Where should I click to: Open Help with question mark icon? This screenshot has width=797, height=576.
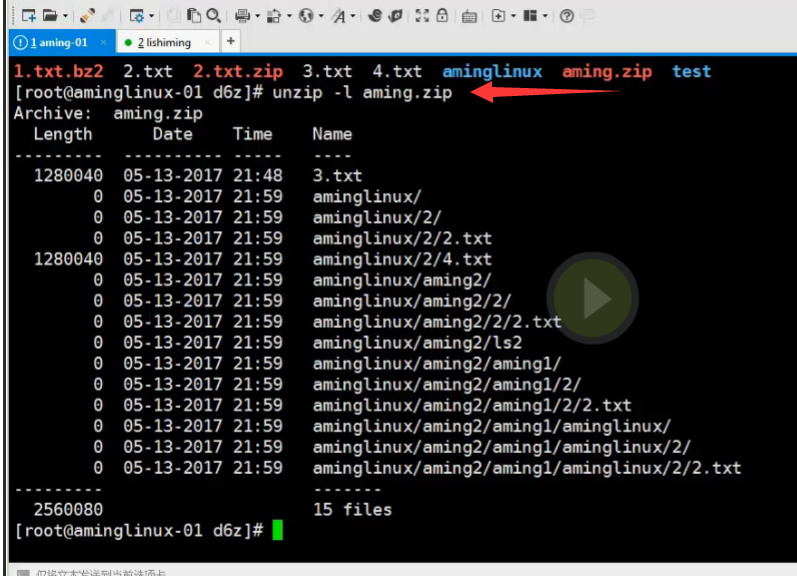tap(567, 16)
